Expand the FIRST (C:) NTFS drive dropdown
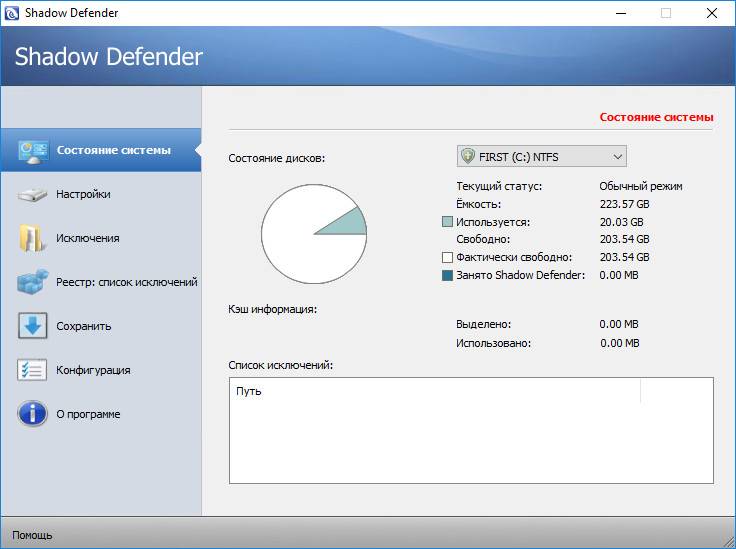This screenshot has width=736, height=549. tap(542, 156)
